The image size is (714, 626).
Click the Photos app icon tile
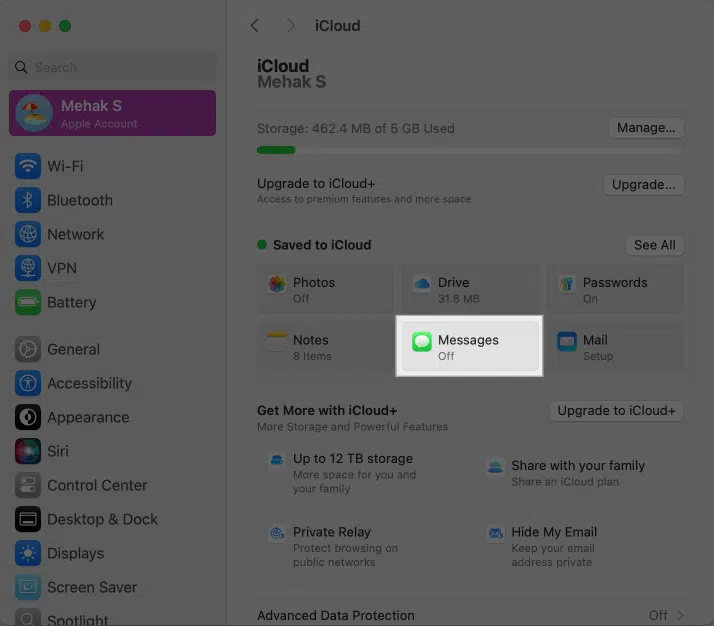point(278,285)
